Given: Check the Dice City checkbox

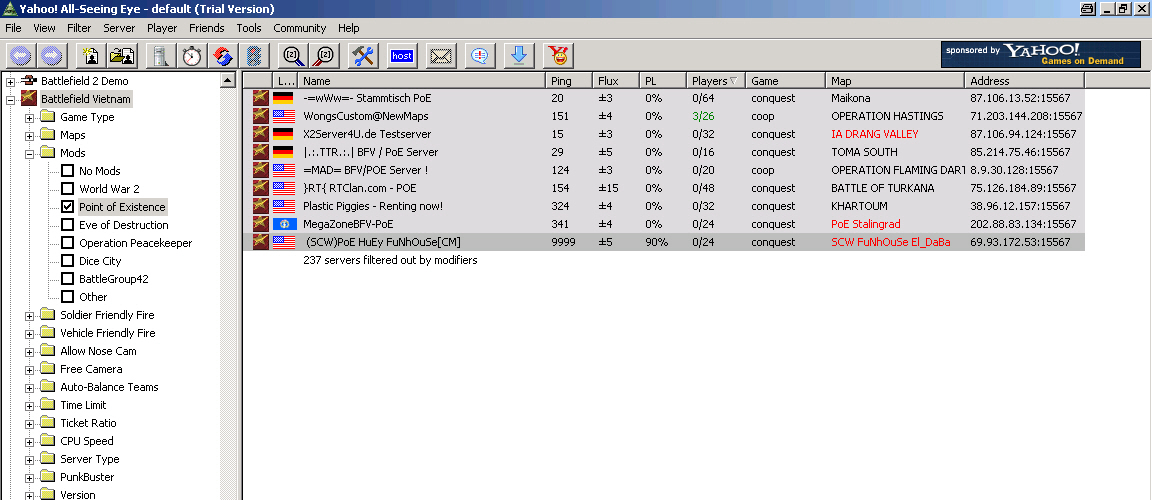Looking at the screenshot, I should (x=68, y=261).
